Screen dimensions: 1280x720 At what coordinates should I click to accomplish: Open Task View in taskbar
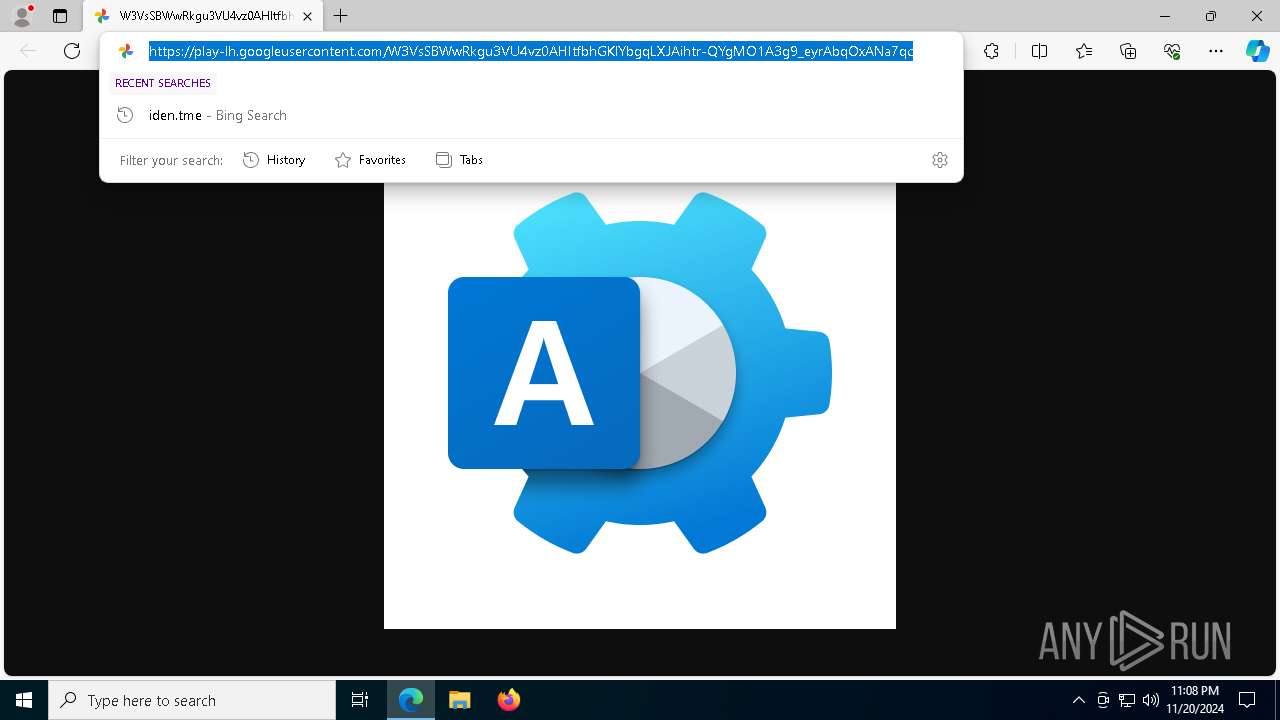click(360, 700)
